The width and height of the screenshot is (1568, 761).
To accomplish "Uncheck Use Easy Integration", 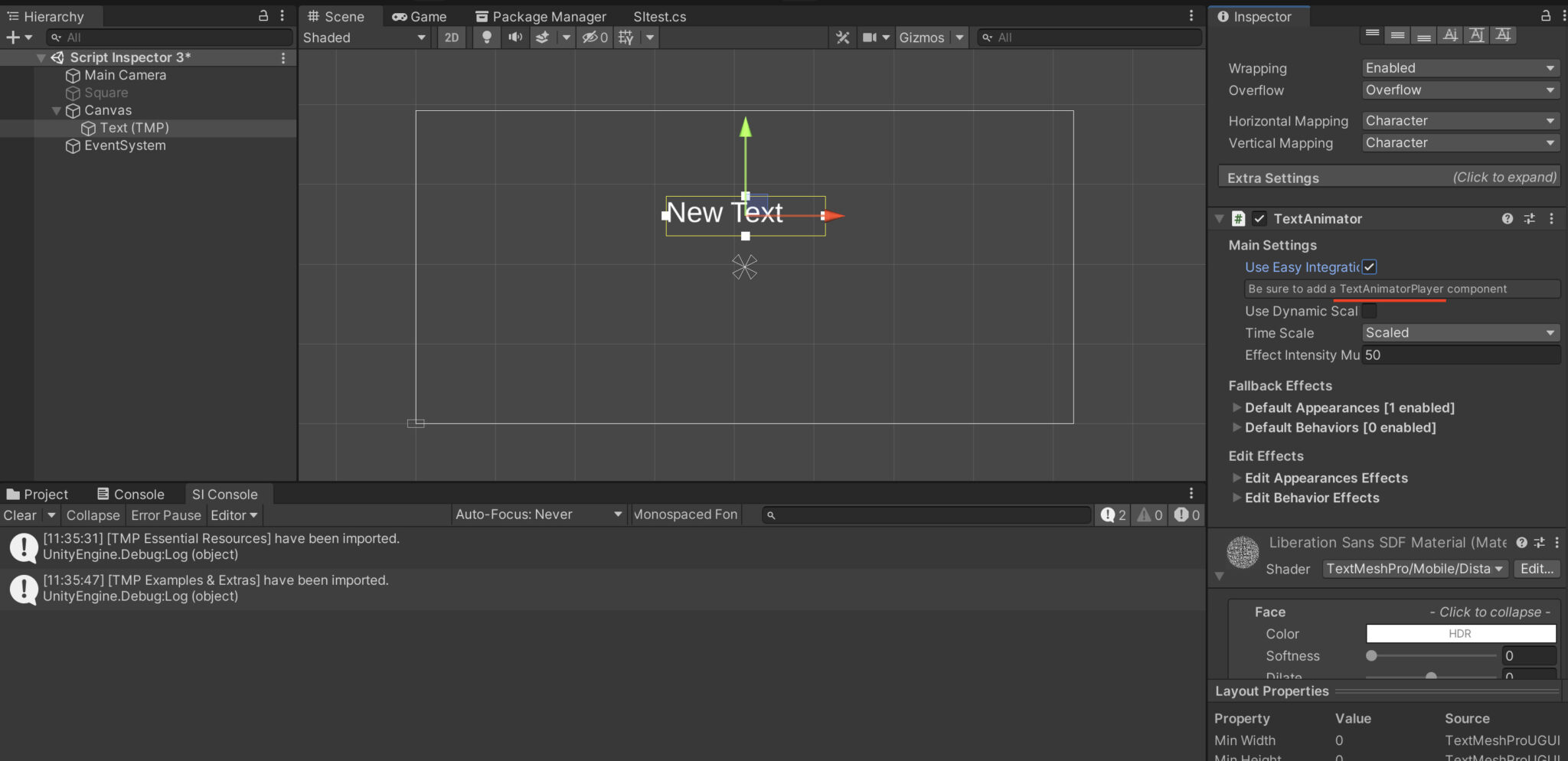I will tap(1370, 266).
